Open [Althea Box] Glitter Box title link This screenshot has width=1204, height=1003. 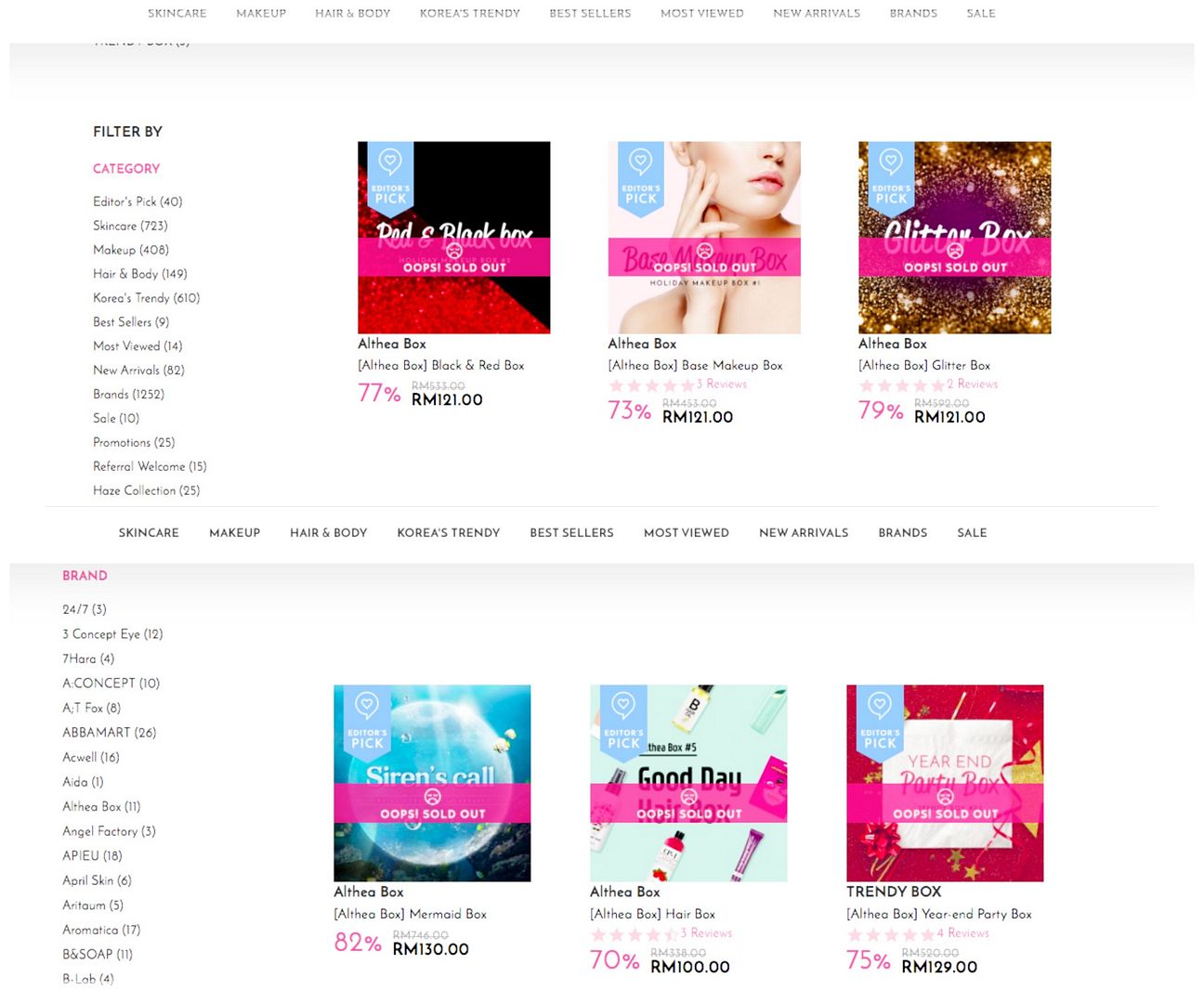pyautogui.click(x=924, y=366)
